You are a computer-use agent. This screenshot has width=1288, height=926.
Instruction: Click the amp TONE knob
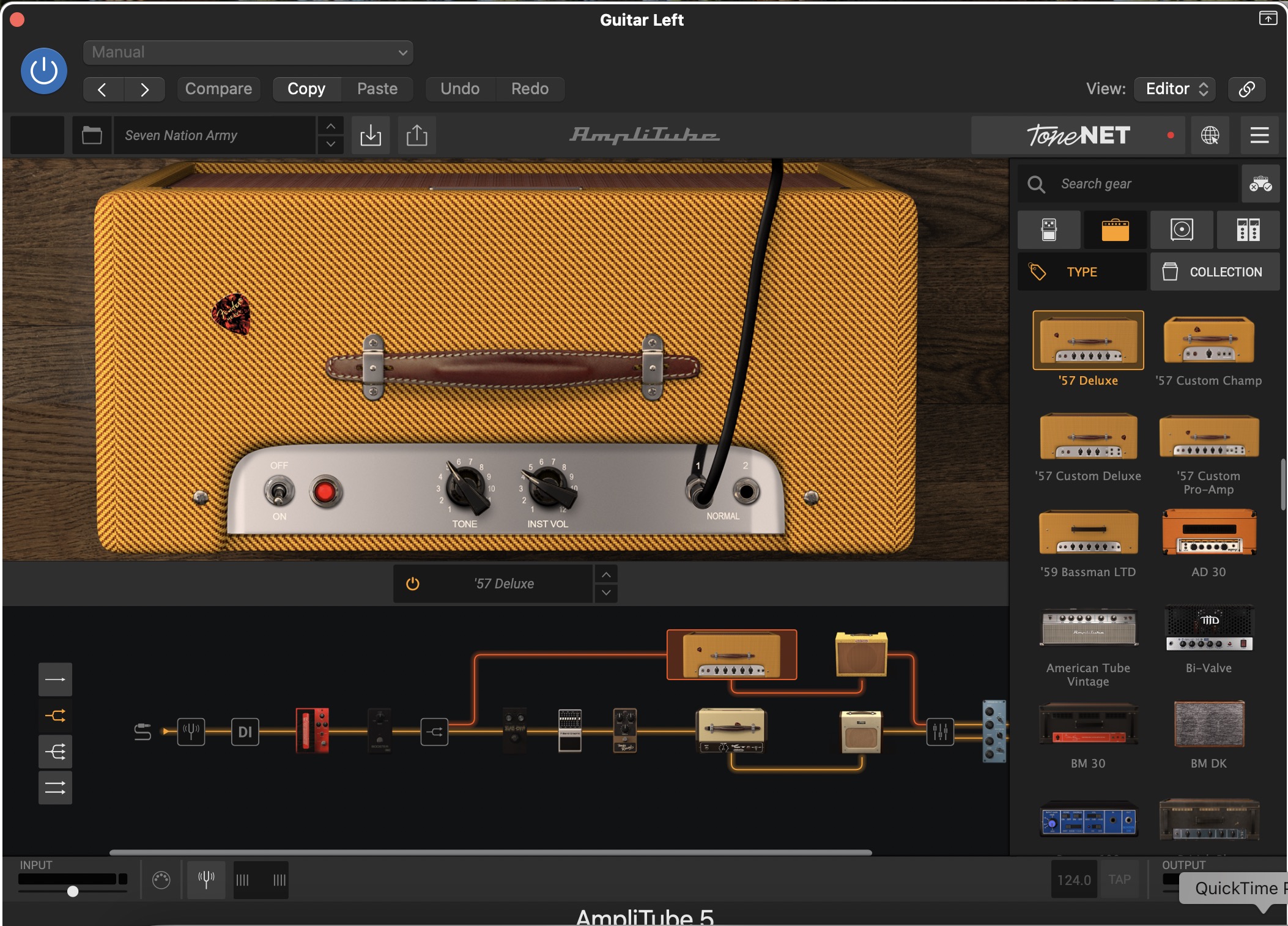click(467, 486)
